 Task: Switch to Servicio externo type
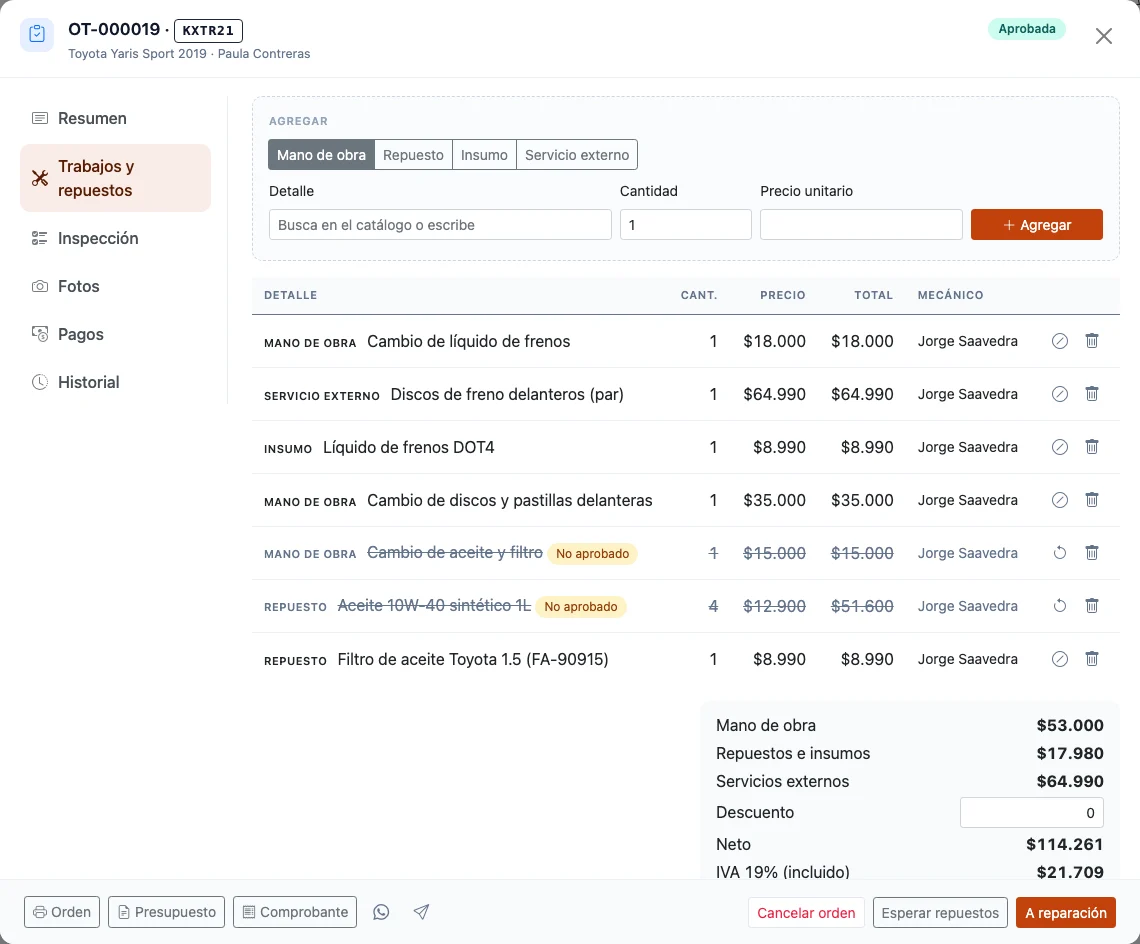pos(577,155)
